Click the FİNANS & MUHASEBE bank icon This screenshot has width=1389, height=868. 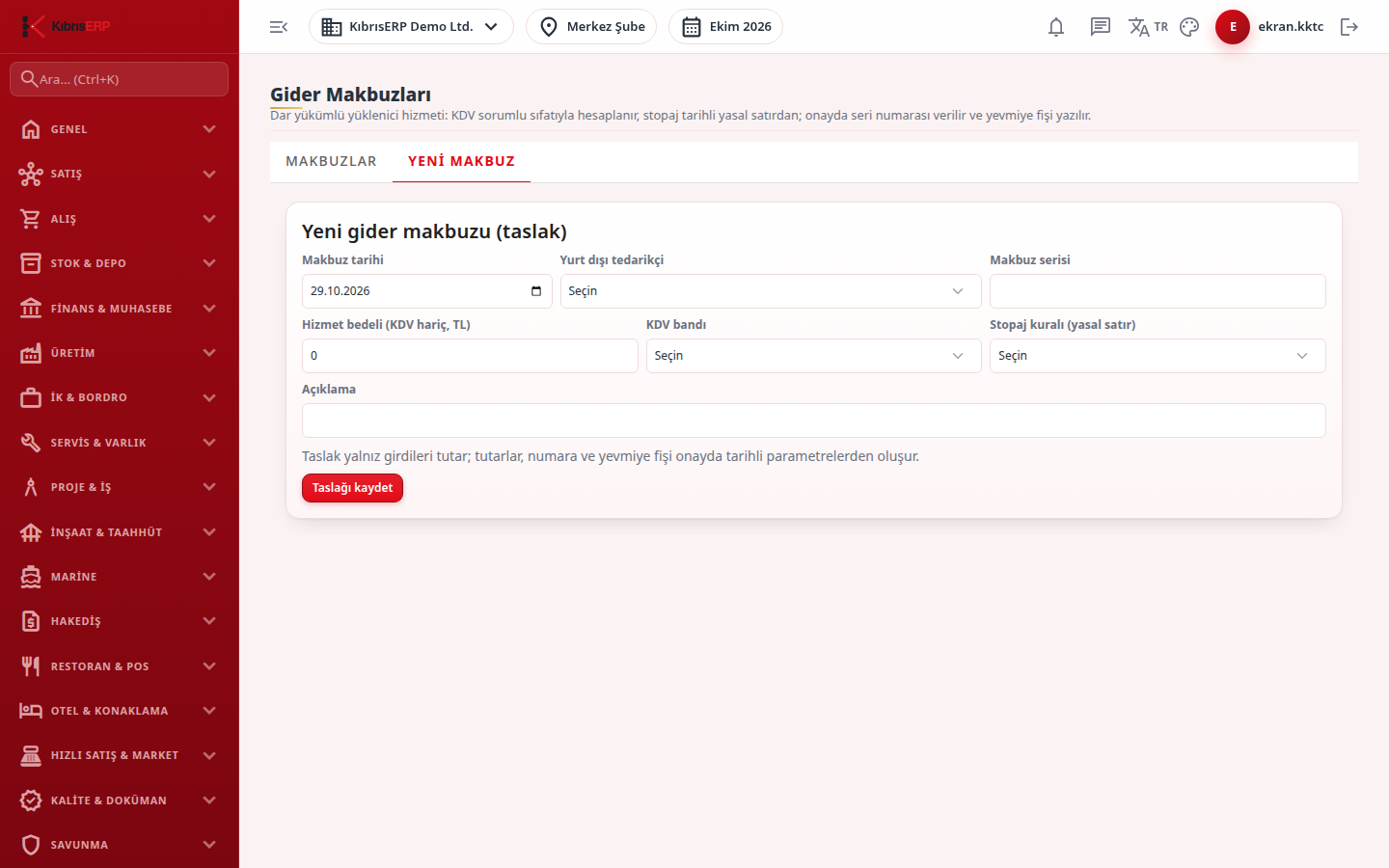31,309
